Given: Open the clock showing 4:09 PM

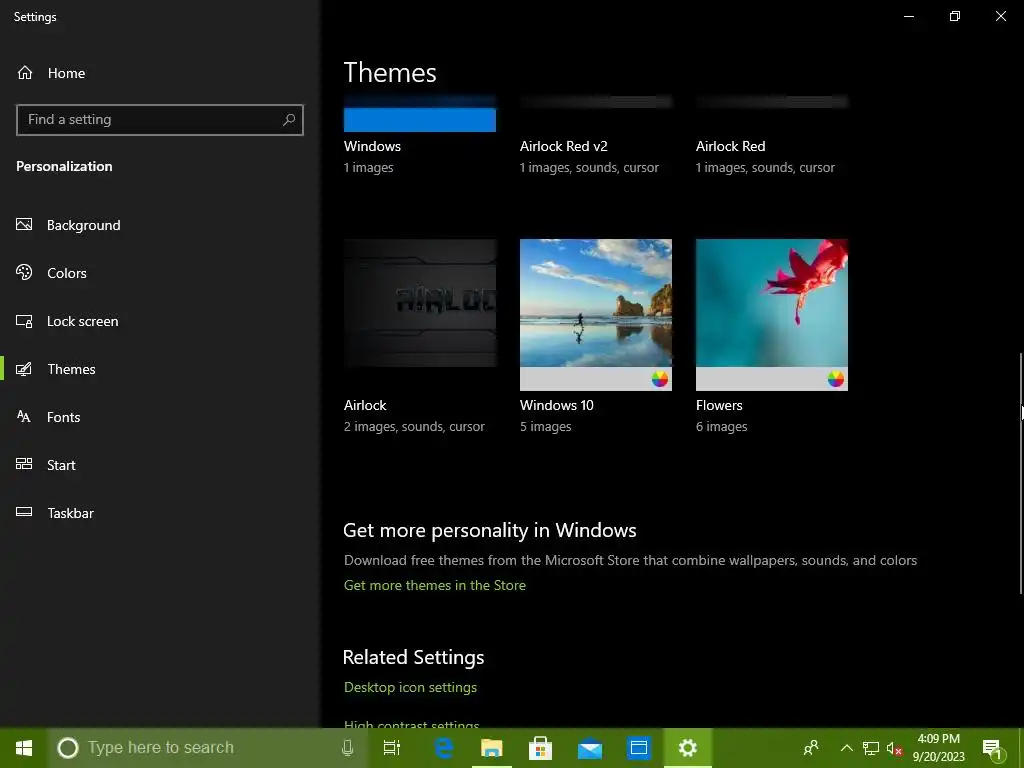Looking at the screenshot, I should point(938,748).
